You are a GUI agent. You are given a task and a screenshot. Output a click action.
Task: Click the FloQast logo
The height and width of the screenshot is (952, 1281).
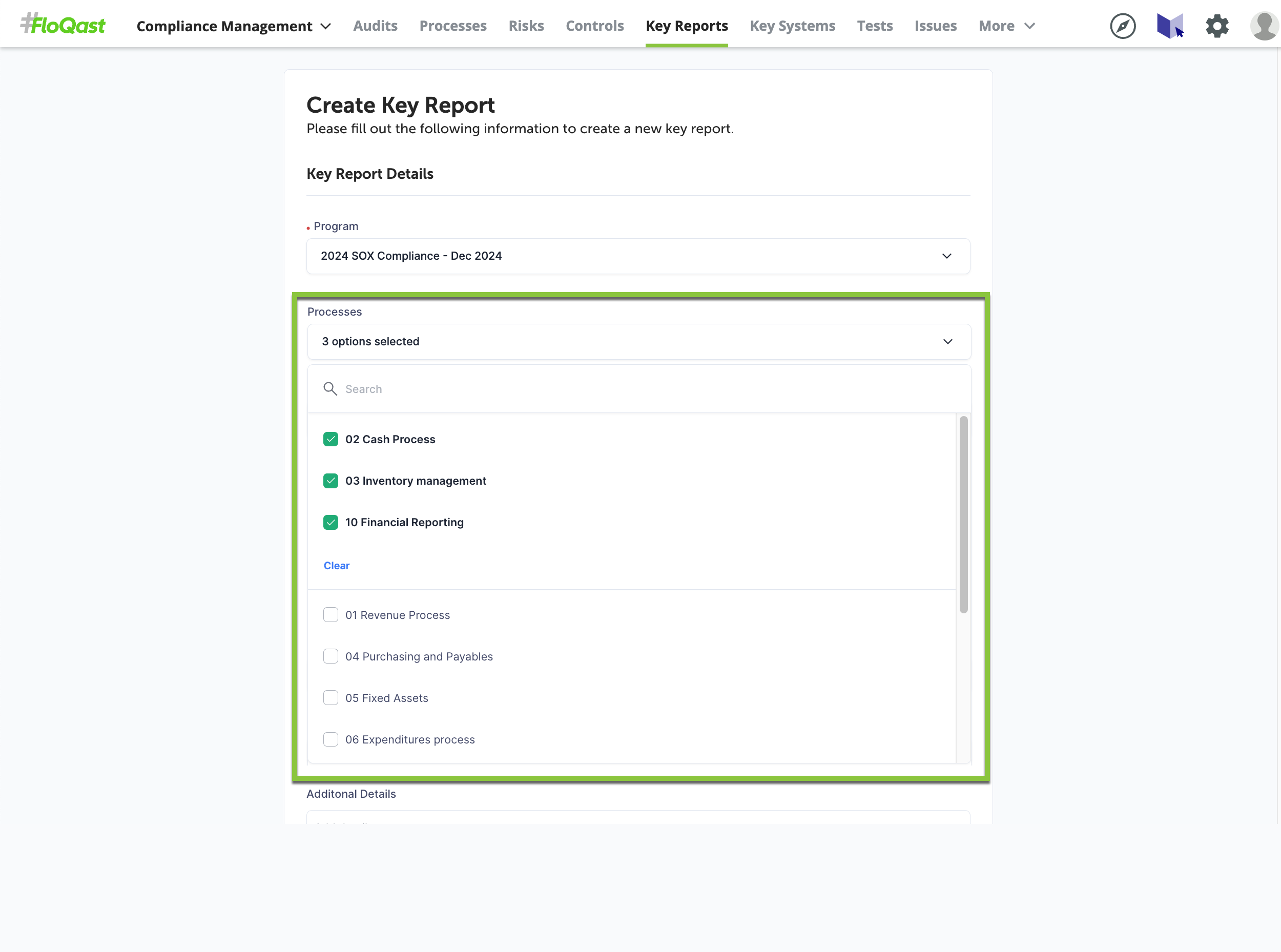63,25
